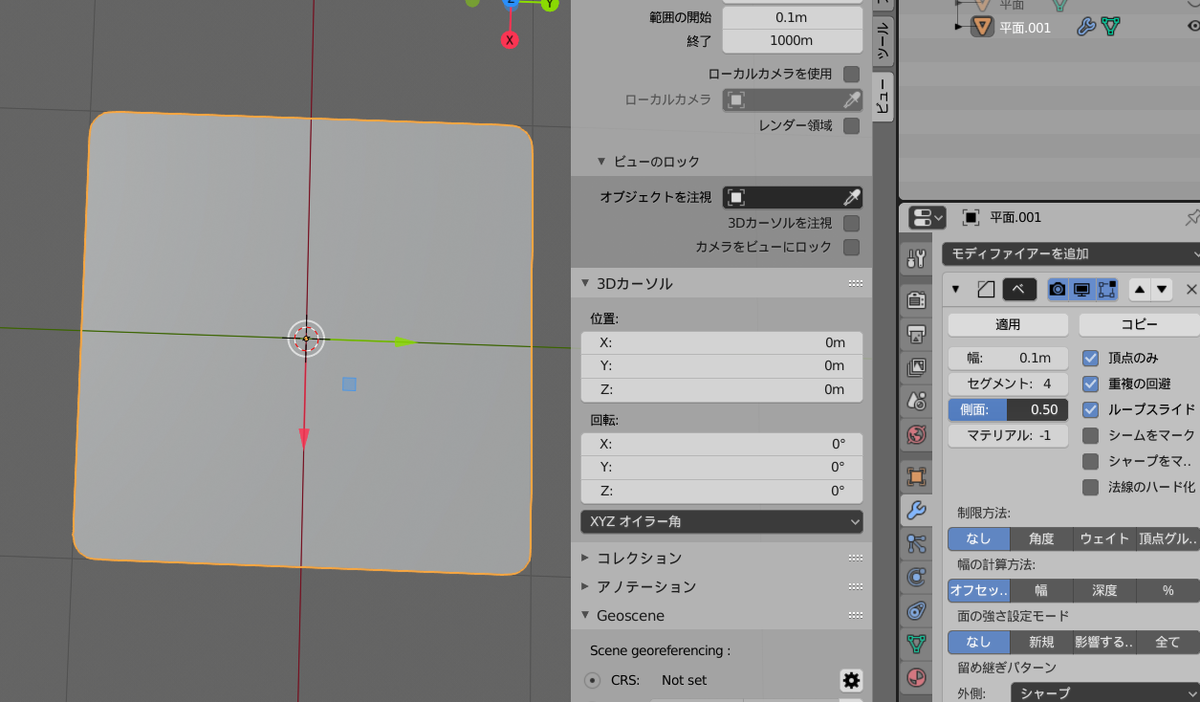Adjust 側面 0.50 profile slider
Screen dimensions: 1200x702
(x=1008, y=410)
